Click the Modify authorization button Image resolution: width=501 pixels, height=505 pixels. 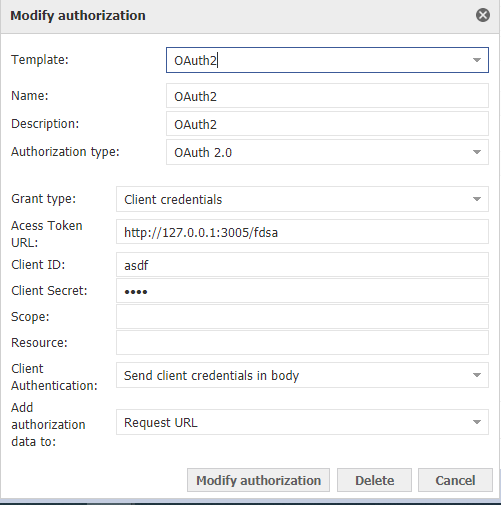click(258, 480)
